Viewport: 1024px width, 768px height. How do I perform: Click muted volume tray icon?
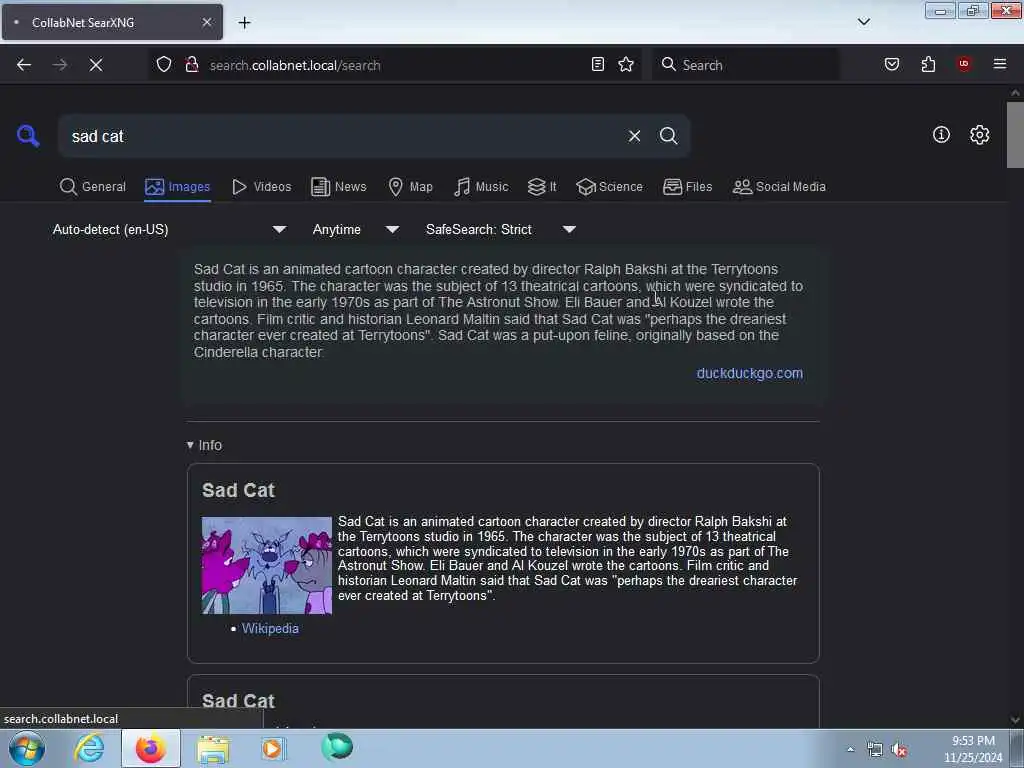(899, 750)
